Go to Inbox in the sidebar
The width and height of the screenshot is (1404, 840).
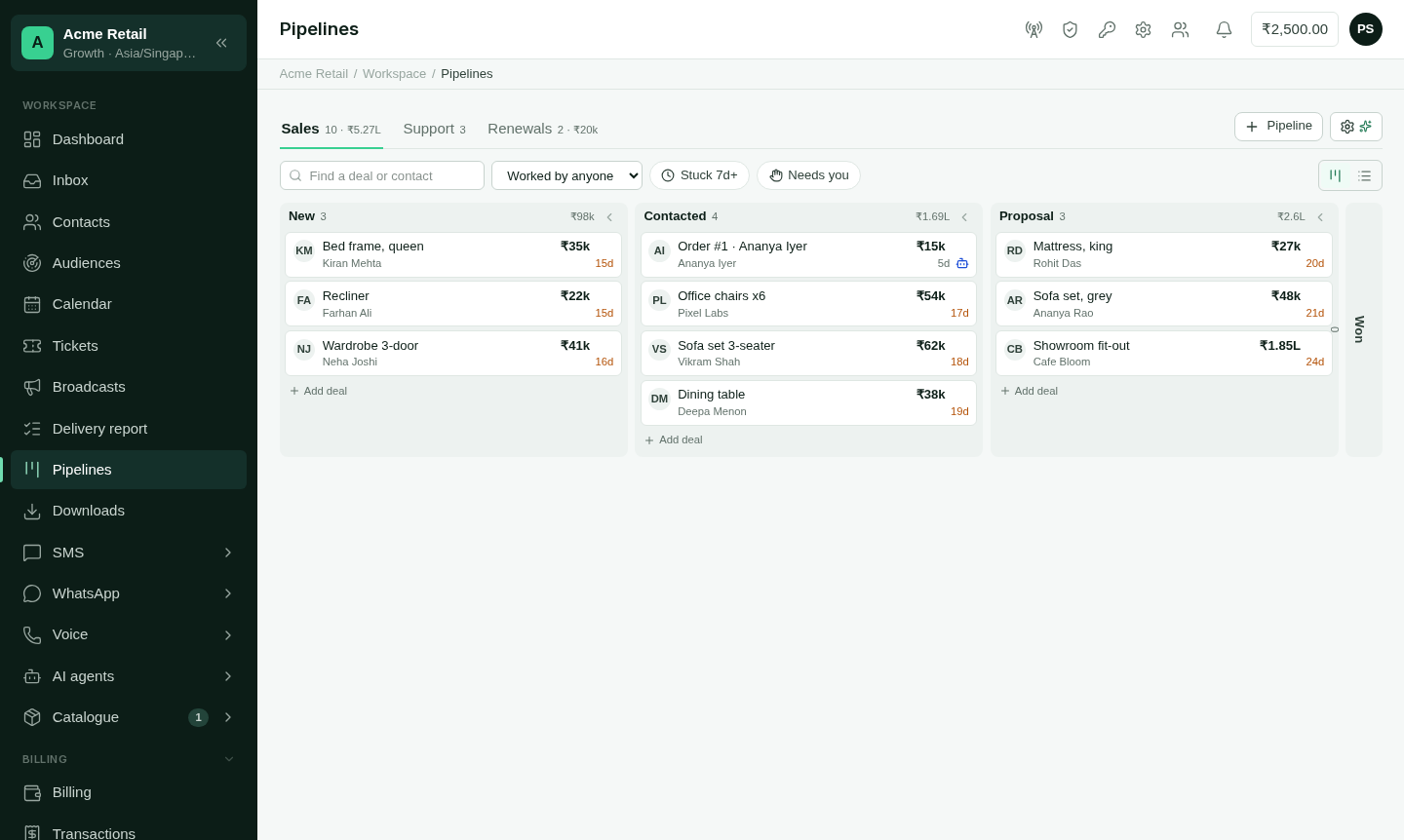129,180
